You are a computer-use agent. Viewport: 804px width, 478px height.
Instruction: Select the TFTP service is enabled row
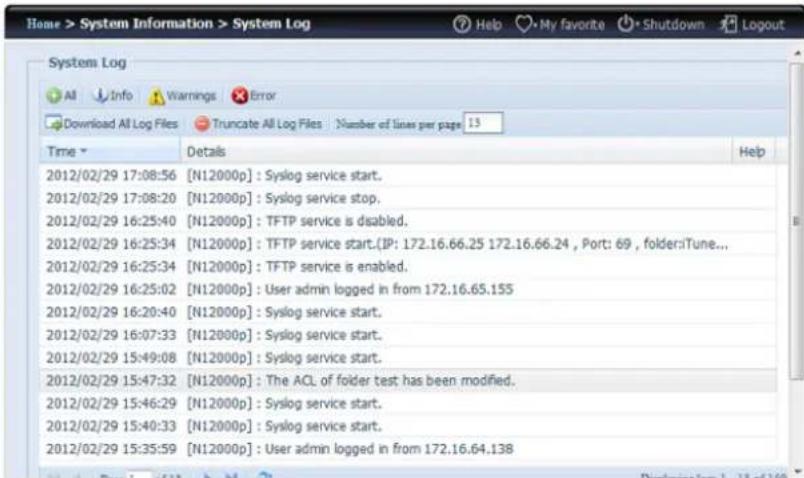pos(408,267)
